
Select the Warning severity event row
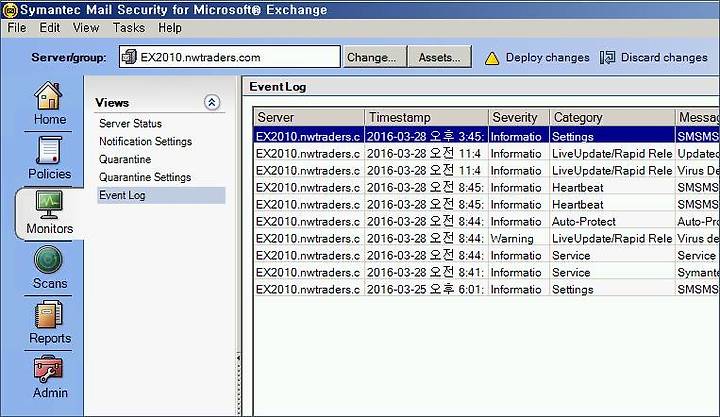point(487,238)
